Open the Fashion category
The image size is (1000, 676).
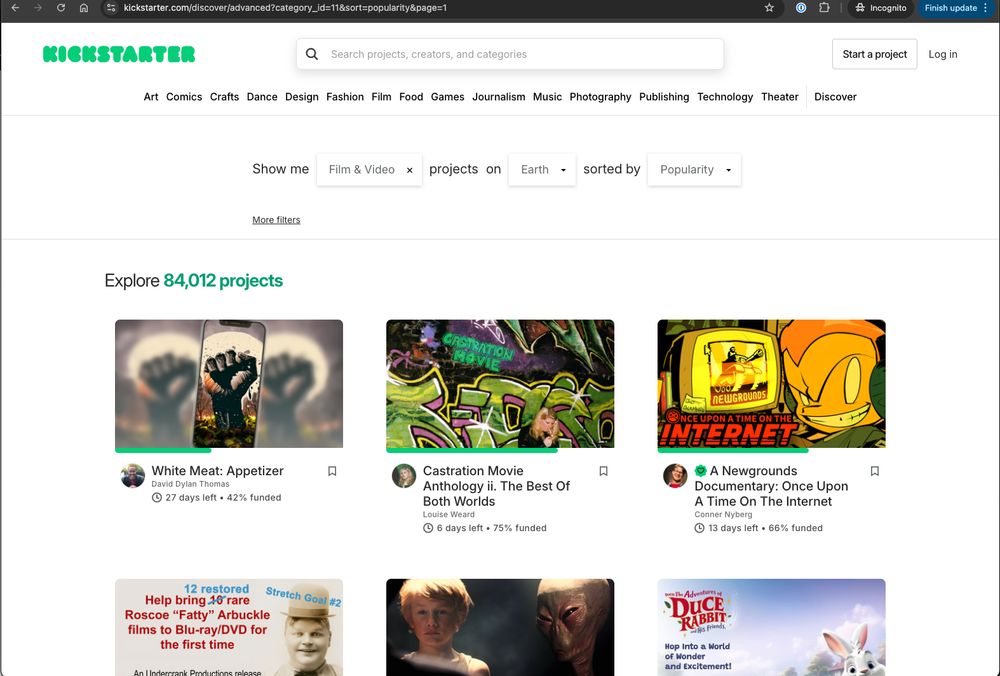pos(345,97)
